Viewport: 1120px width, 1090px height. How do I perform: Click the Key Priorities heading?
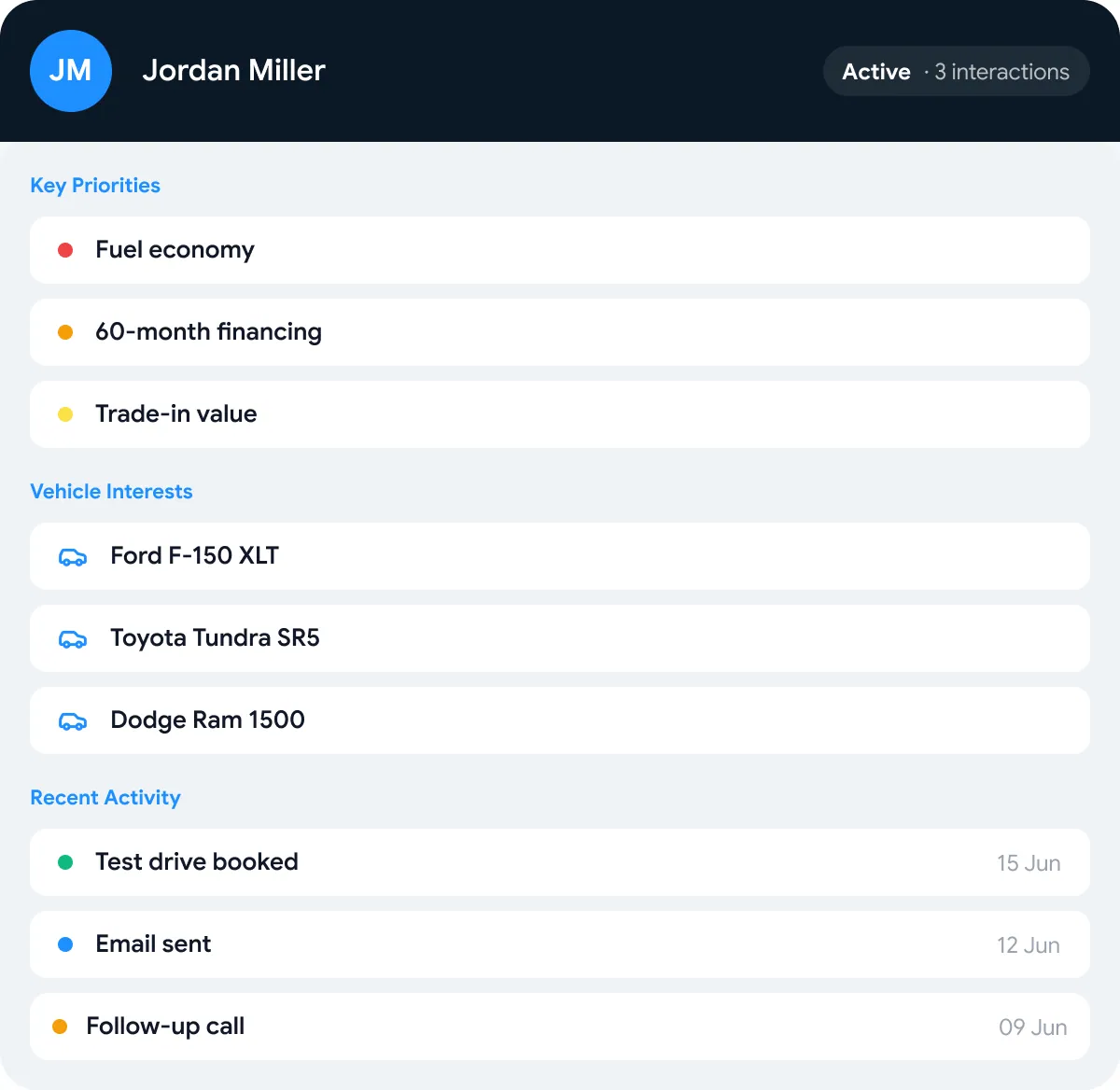pos(95,186)
